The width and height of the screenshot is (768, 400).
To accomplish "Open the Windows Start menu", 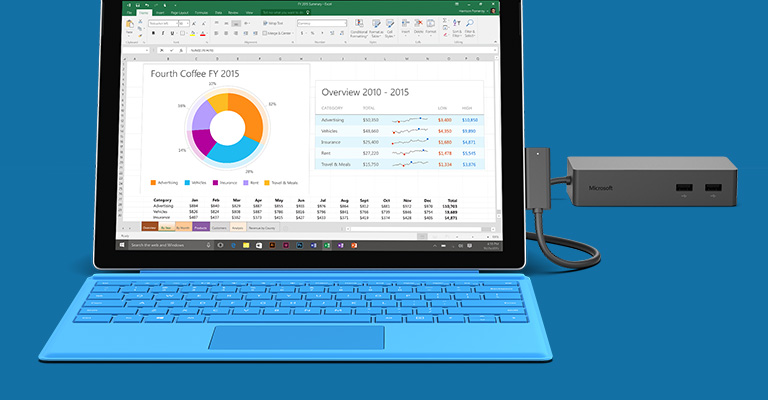I will pos(122,245).
